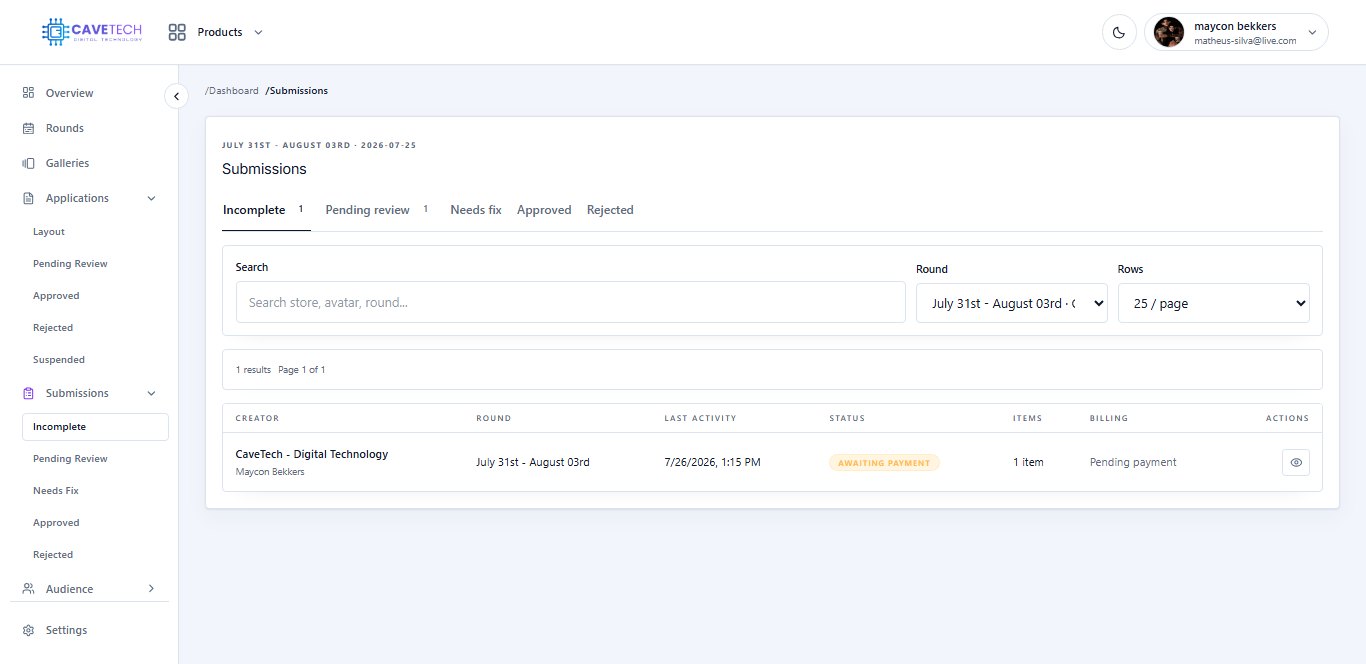
Task: Click the CaveTech logo
Action: click(92, 32)
